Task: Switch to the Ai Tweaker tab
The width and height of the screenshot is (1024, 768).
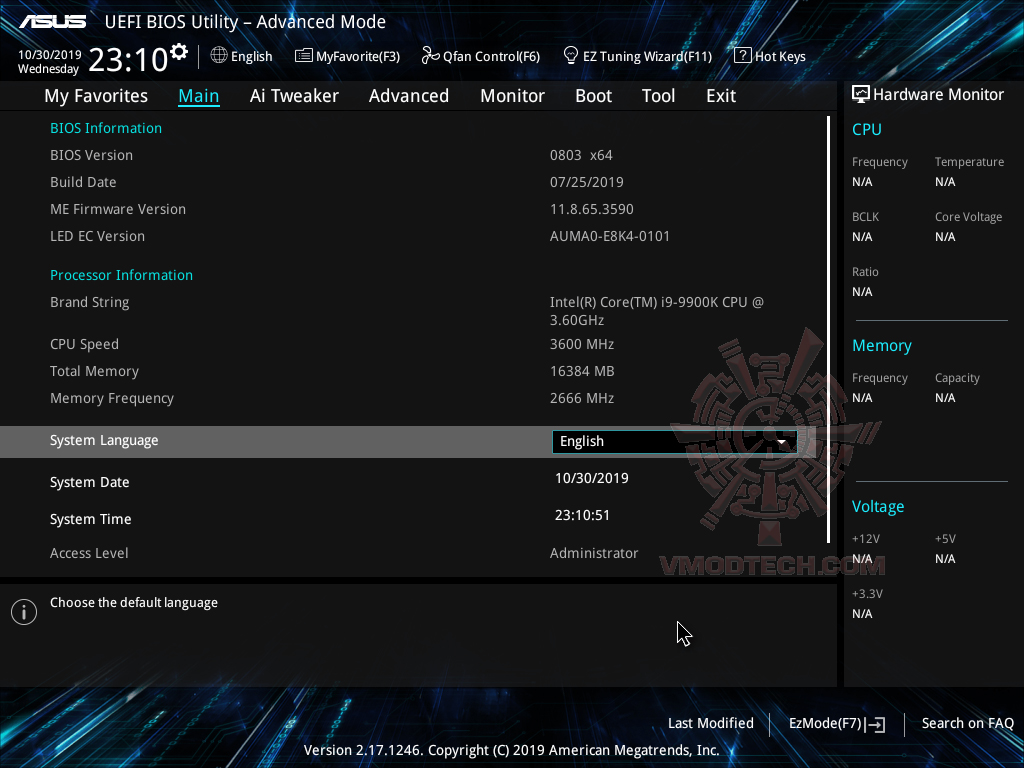Action: (294, 95)
